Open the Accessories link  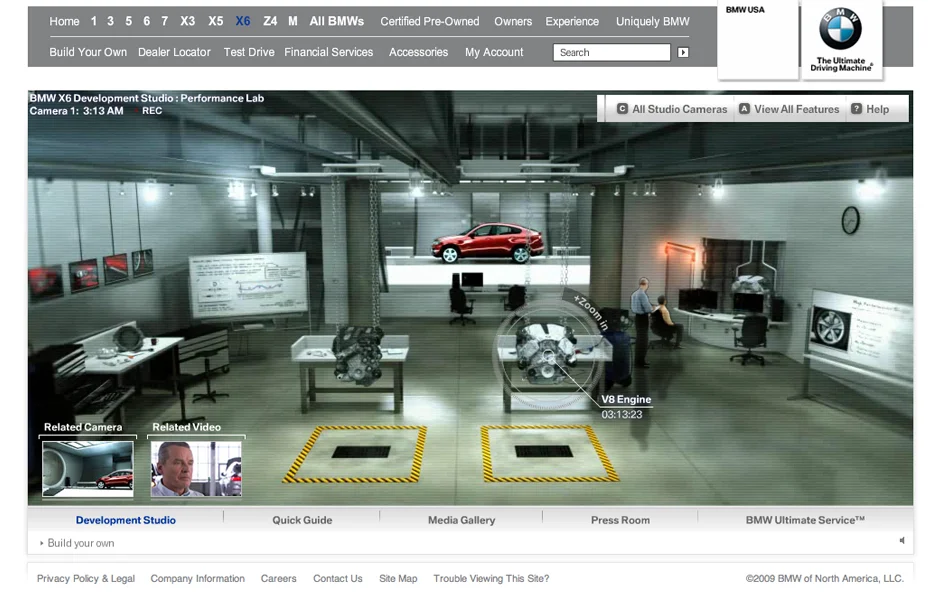418,52
